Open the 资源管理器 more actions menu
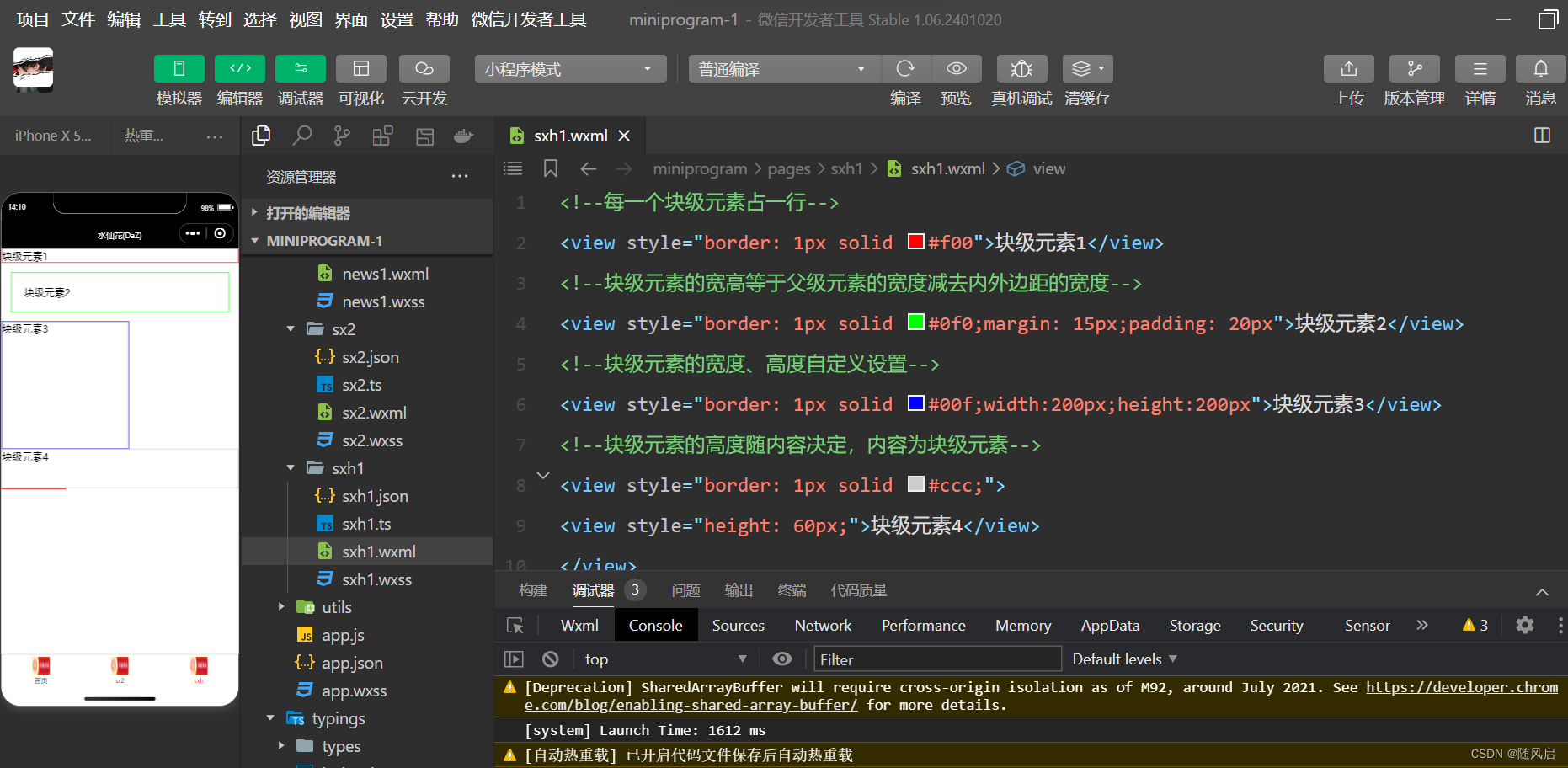This screenshot has height=768, width=1568. [460, 177]
